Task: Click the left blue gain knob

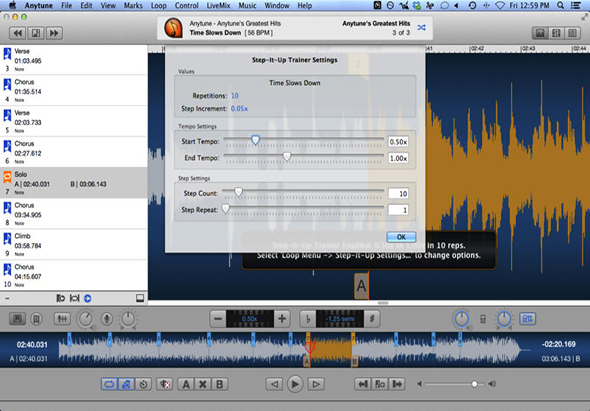Action: point(462,319)
